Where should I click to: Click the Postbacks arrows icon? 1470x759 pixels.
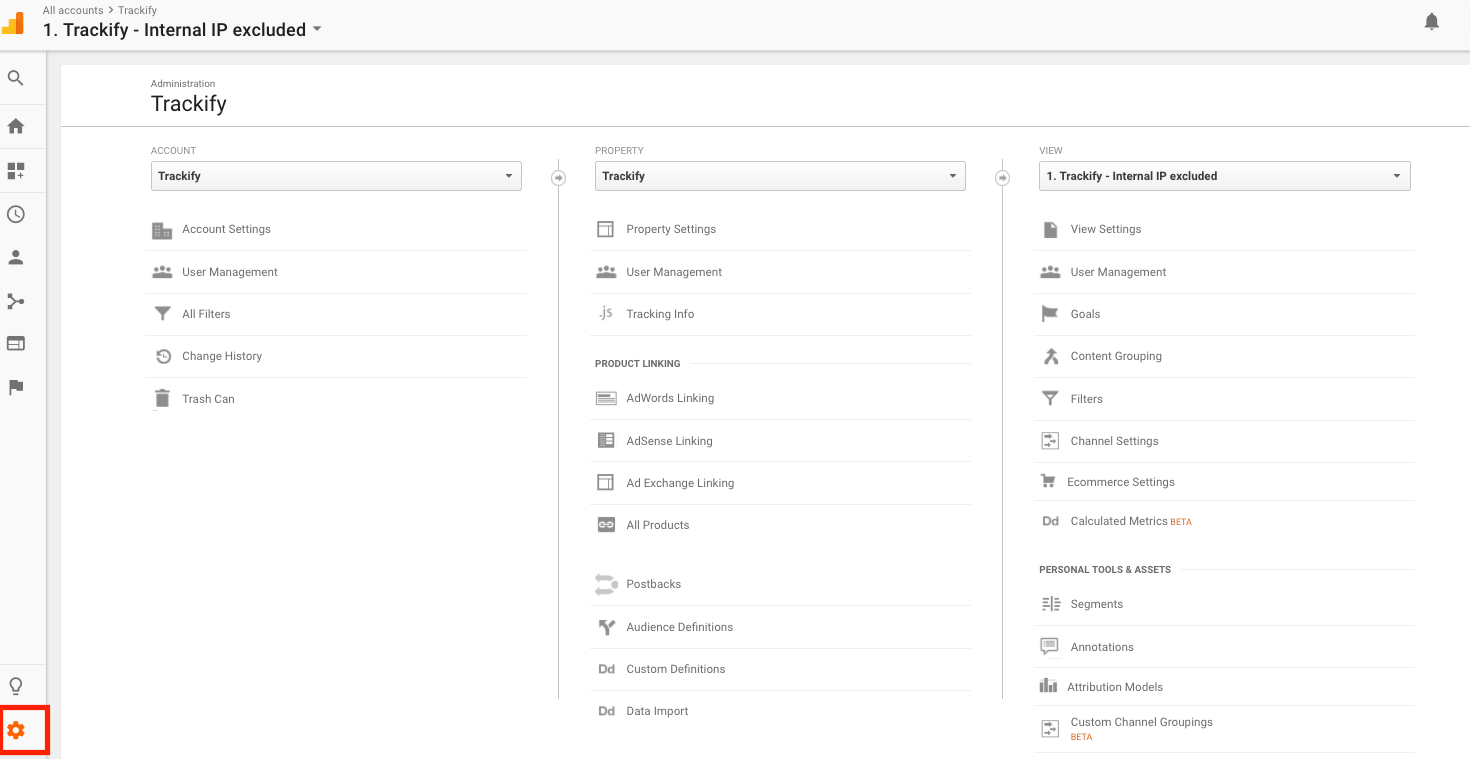tap(606, 584)
